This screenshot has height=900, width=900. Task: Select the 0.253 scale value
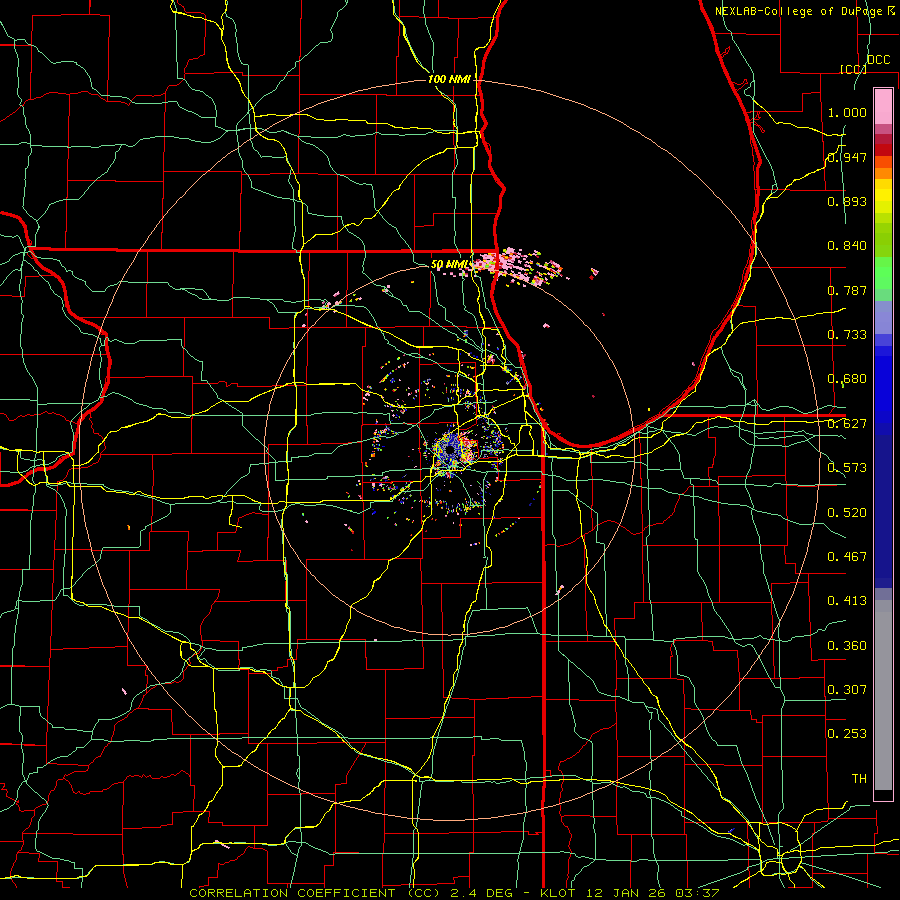click(x=847, y=734)
